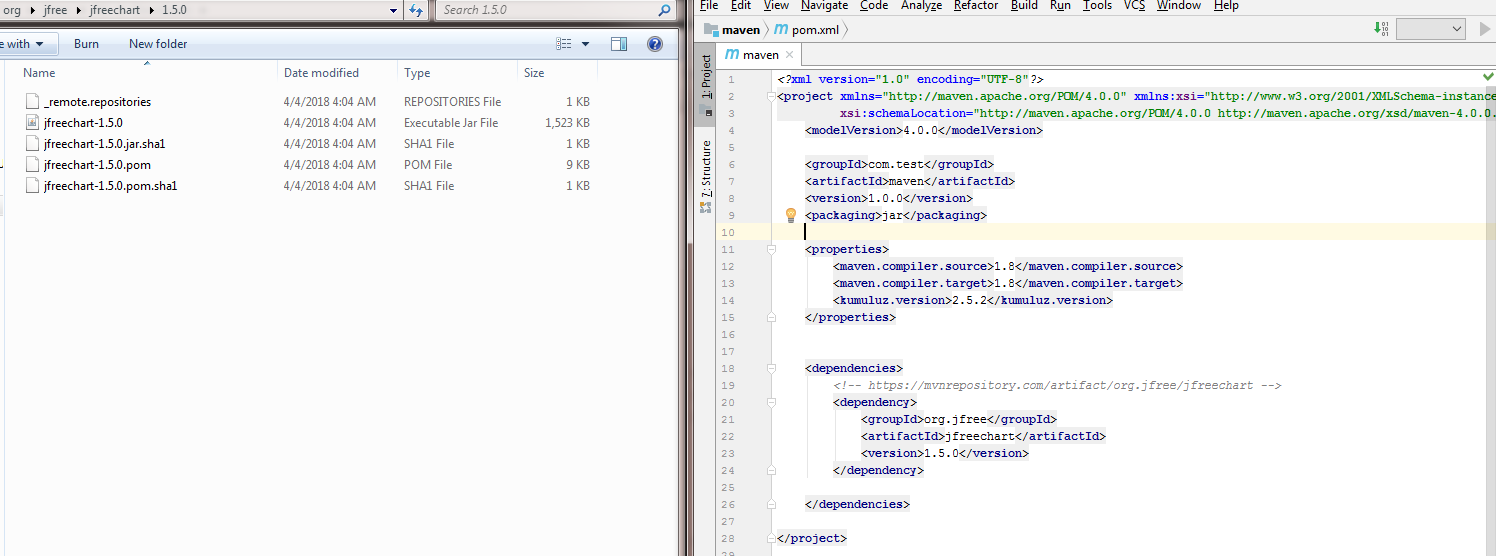The height and width of the screenshot is (556, 1496).
Task: Click the intention lightbulb on line 9
Action: point(790,215)
